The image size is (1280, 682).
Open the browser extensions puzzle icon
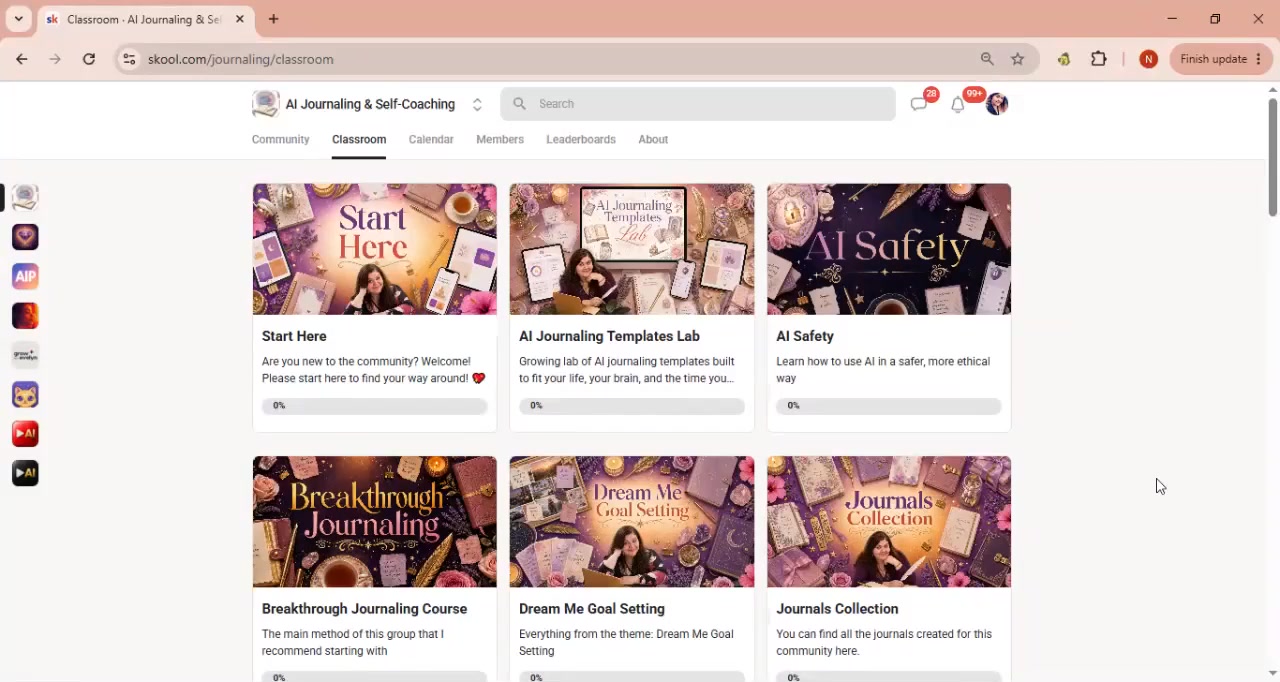click(1099, 59)
